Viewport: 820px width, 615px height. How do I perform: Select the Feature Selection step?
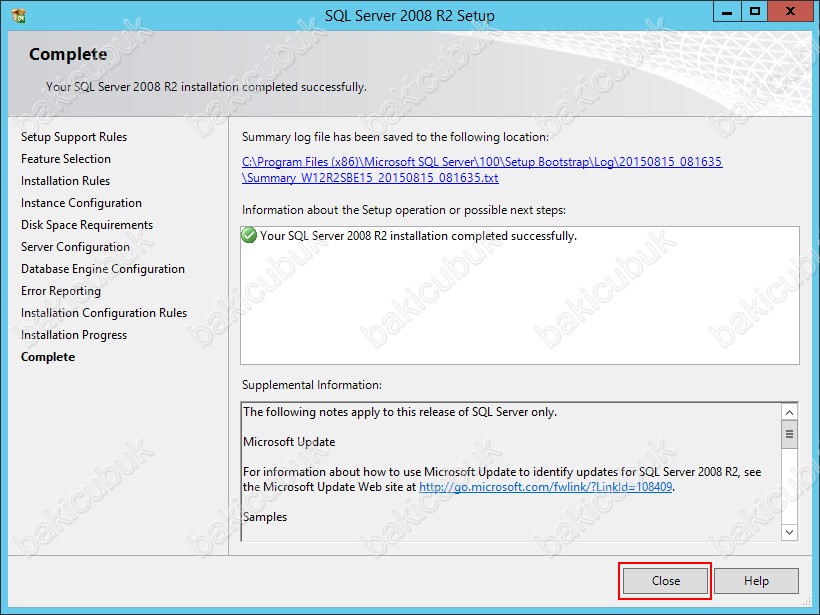point(66,159)
